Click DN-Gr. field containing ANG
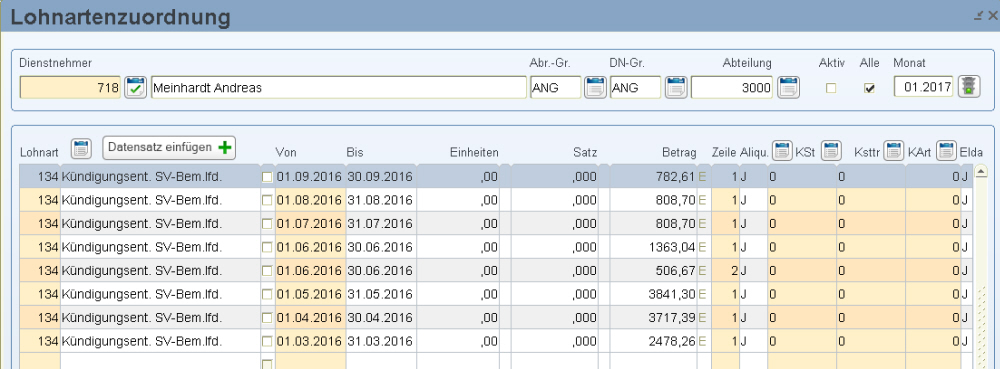 click(x=635, y=88)
